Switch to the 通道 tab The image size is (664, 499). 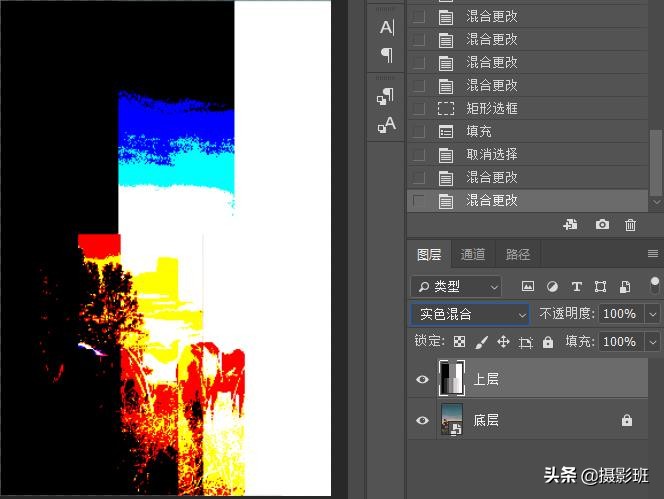pos(473,255)
